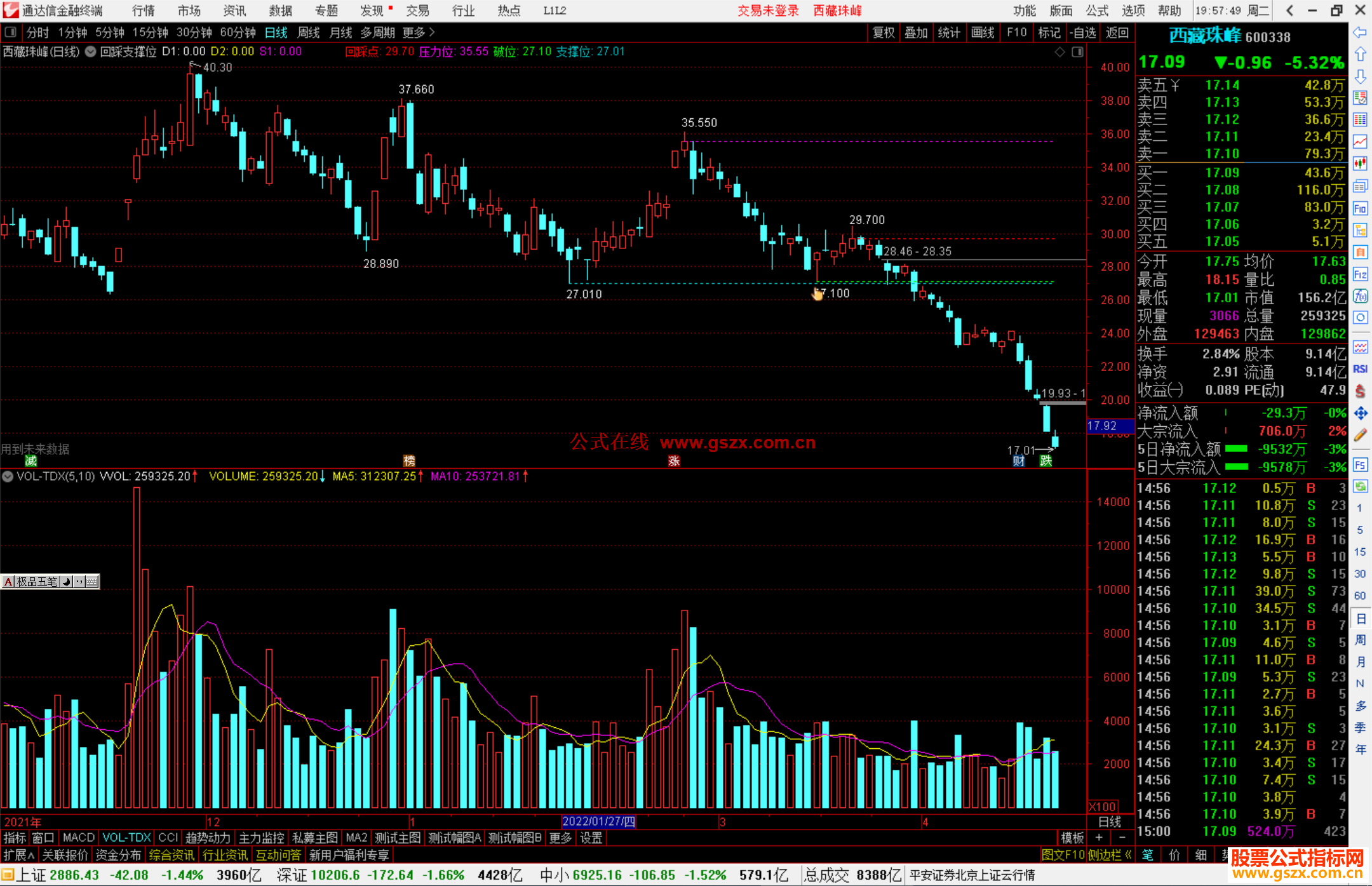Open the time-share line chart icon
Screen dimensions: 1372x886
tap(1360, 142)
